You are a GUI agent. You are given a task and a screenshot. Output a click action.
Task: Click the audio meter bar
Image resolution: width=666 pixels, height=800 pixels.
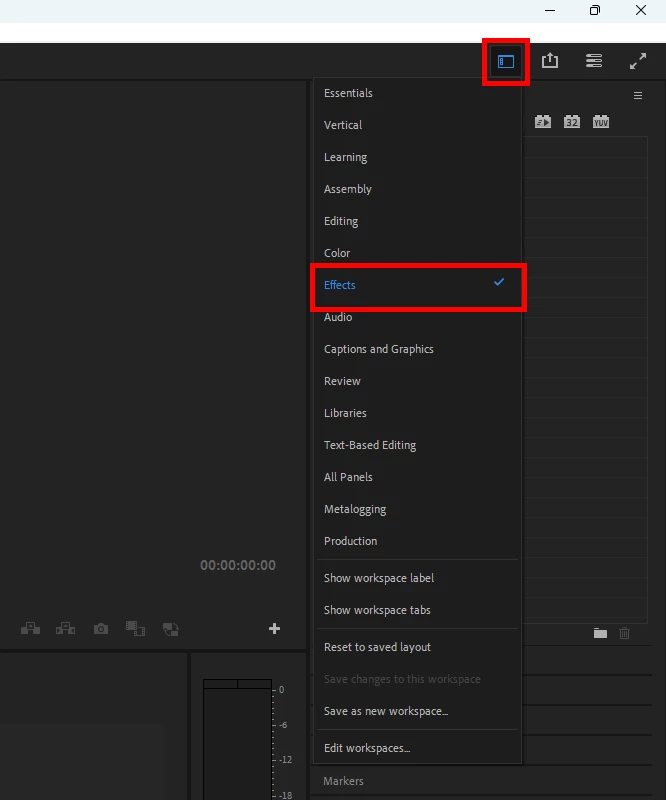(x=237, y=744)
